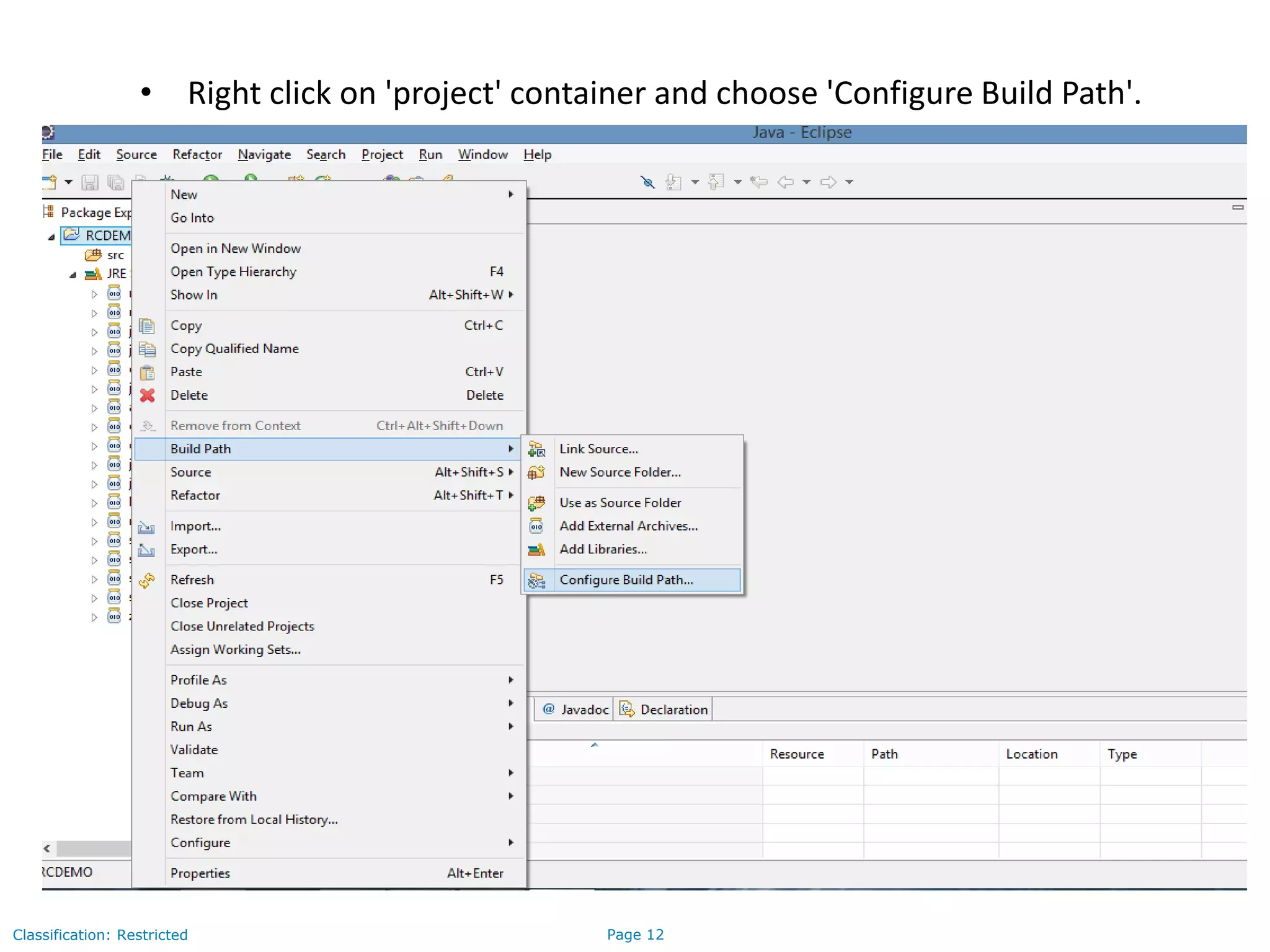
Task: Open the Window menu
Action: [482, 154]
